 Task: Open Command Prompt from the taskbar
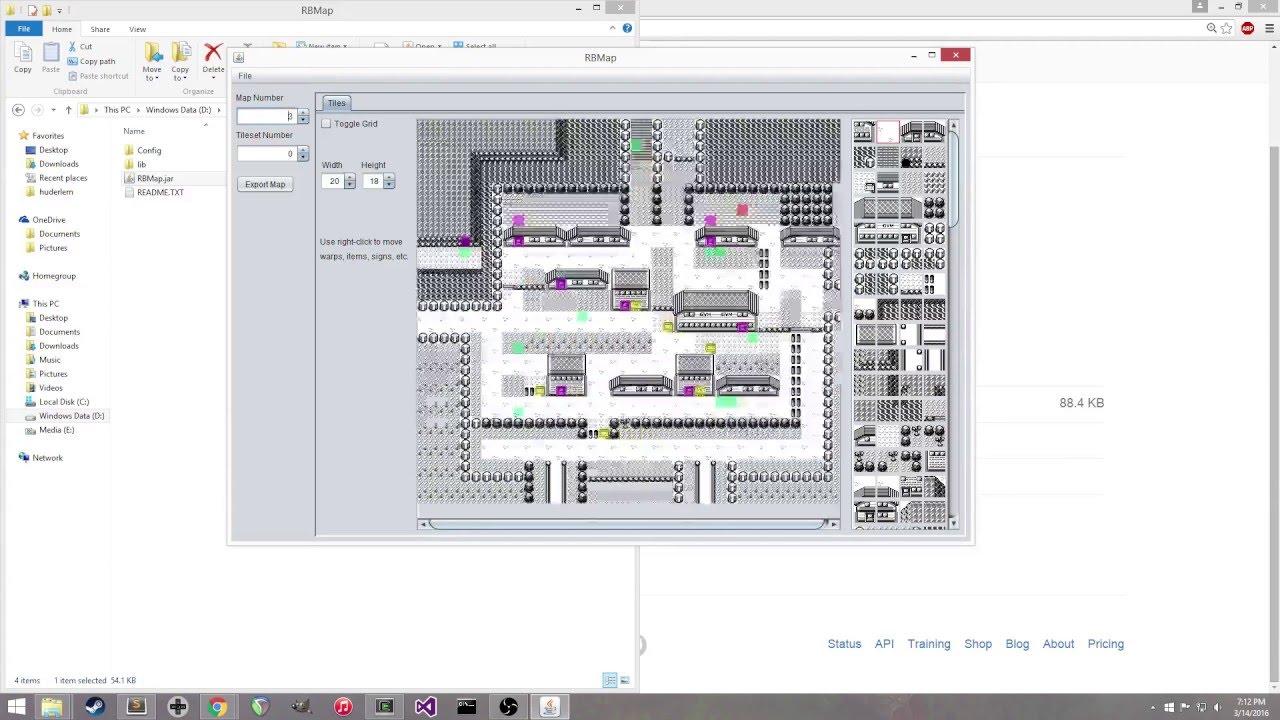(466, 707)
